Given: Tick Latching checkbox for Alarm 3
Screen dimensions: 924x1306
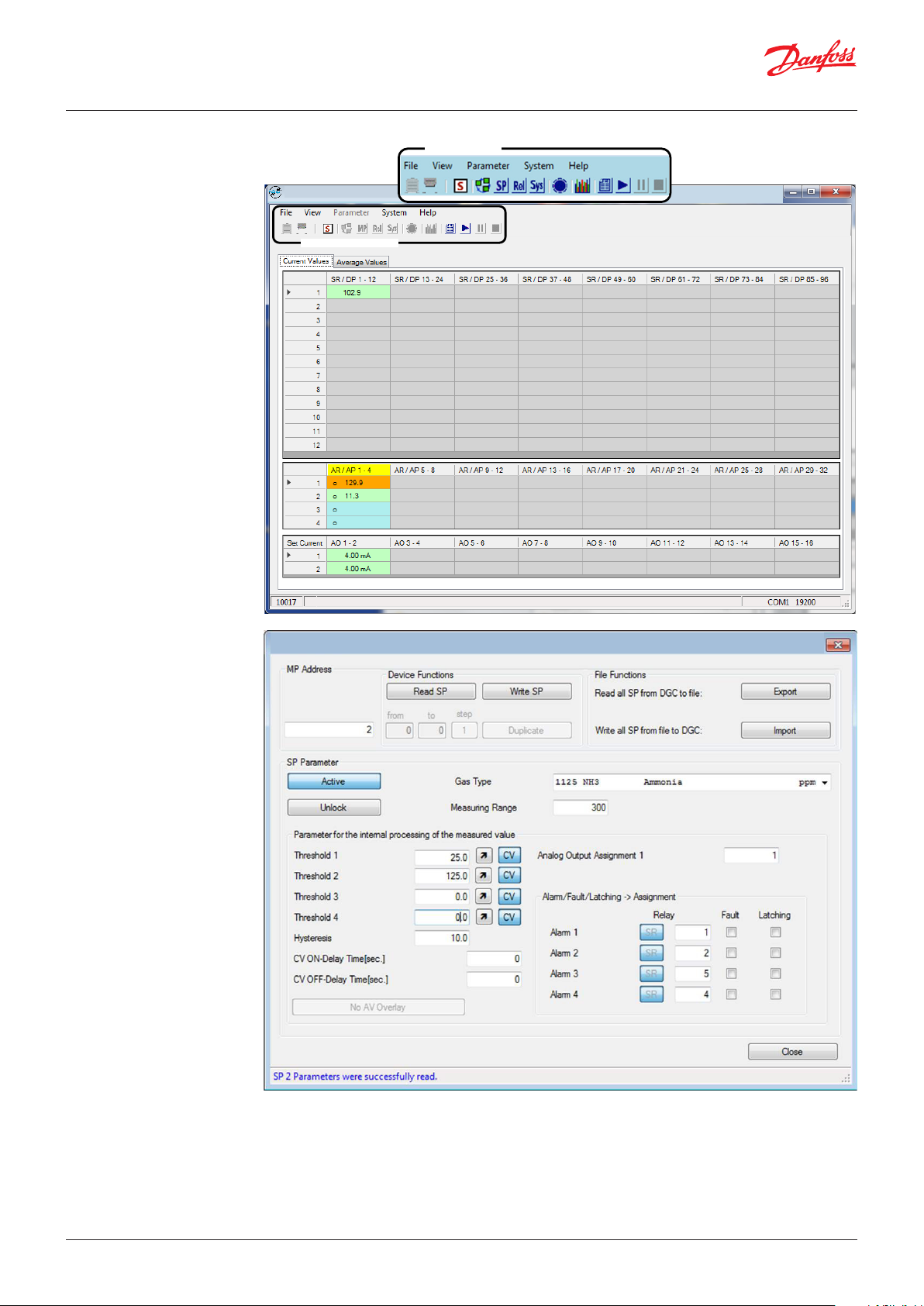Looking at the screenshot, I should (x=776, y=973).
